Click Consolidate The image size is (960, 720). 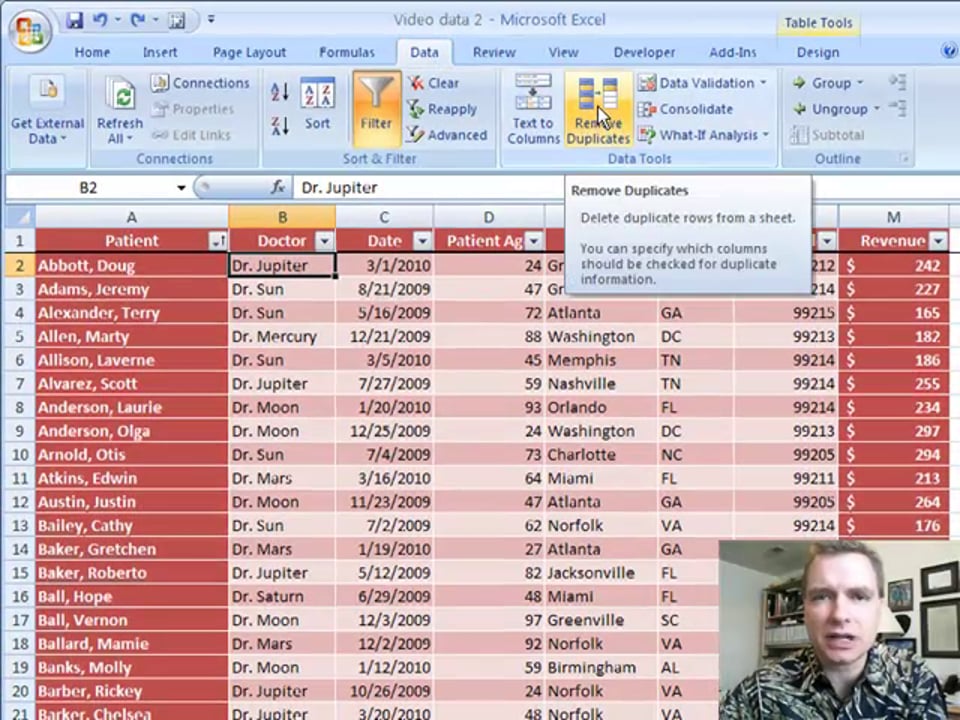tap(686, 109)
